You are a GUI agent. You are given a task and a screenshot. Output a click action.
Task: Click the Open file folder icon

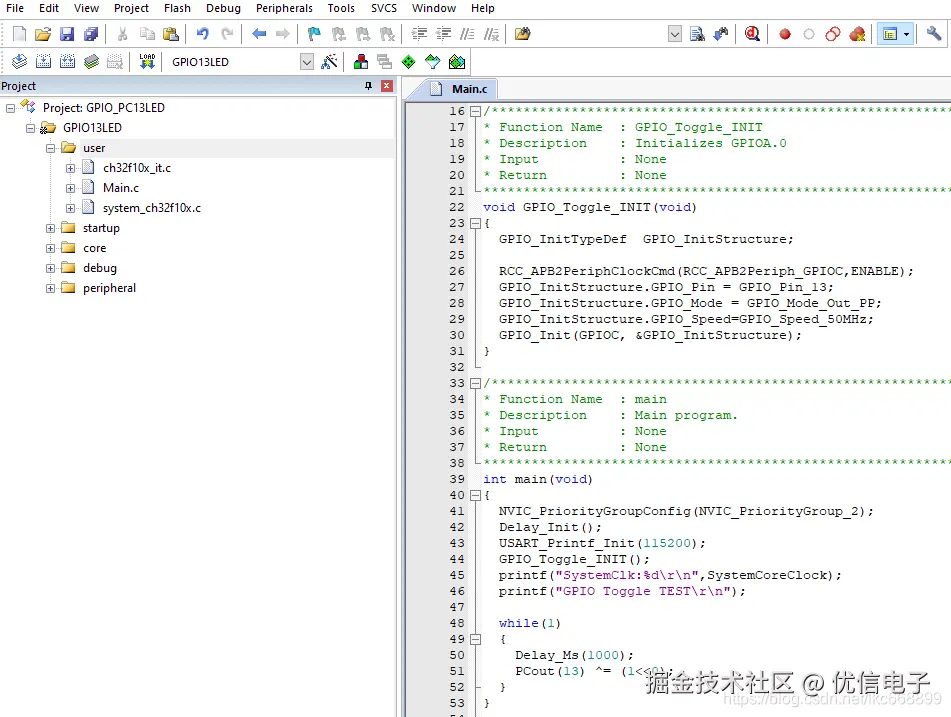(x=42, y=34)
